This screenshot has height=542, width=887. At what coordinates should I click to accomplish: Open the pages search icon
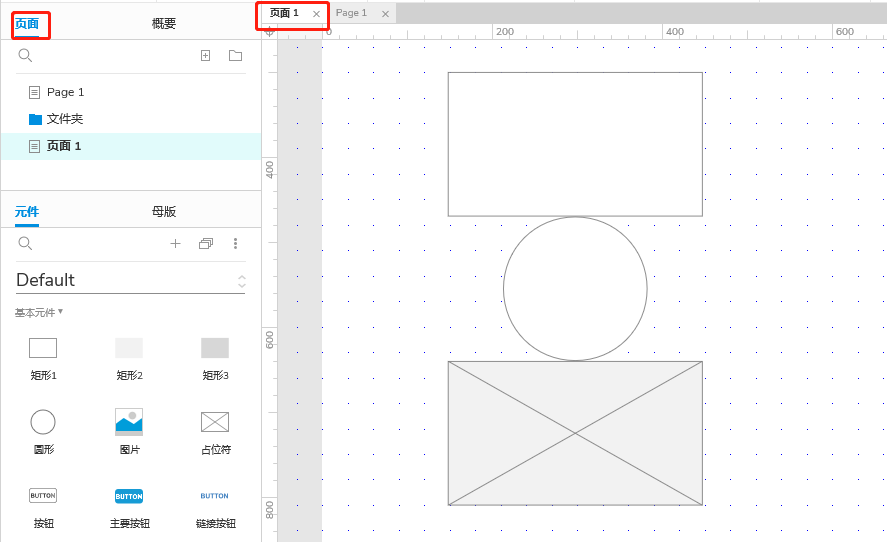[25, 55]
